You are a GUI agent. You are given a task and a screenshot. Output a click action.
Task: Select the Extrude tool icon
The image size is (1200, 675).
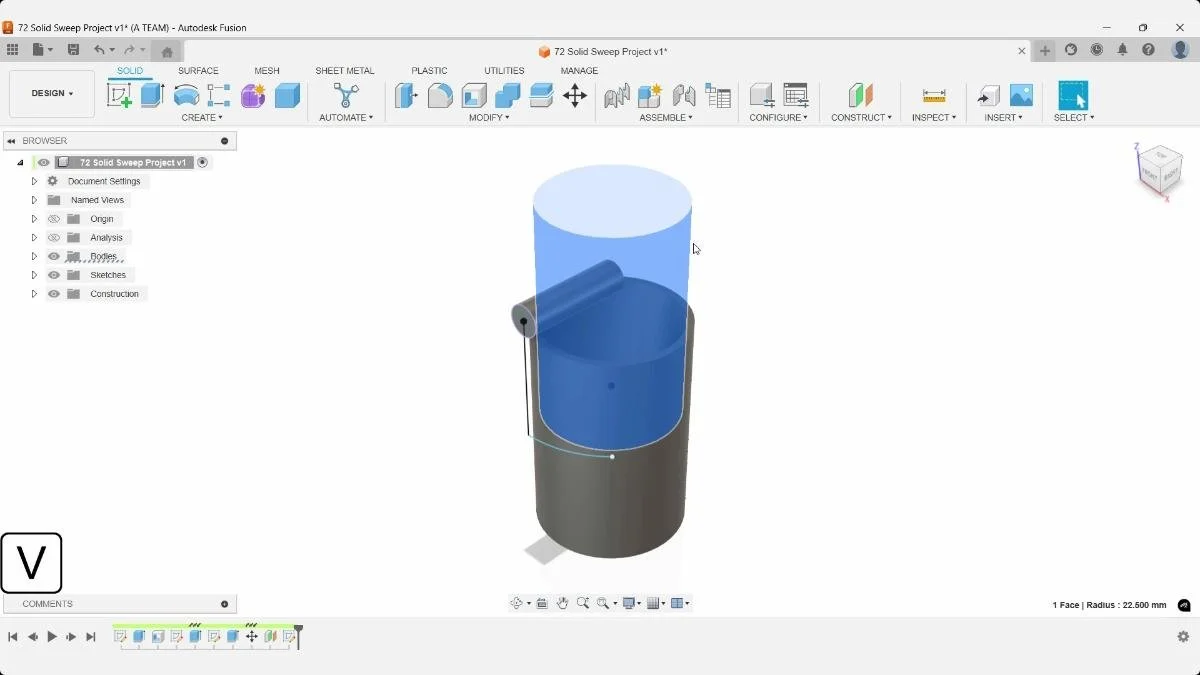coord(152,95)
